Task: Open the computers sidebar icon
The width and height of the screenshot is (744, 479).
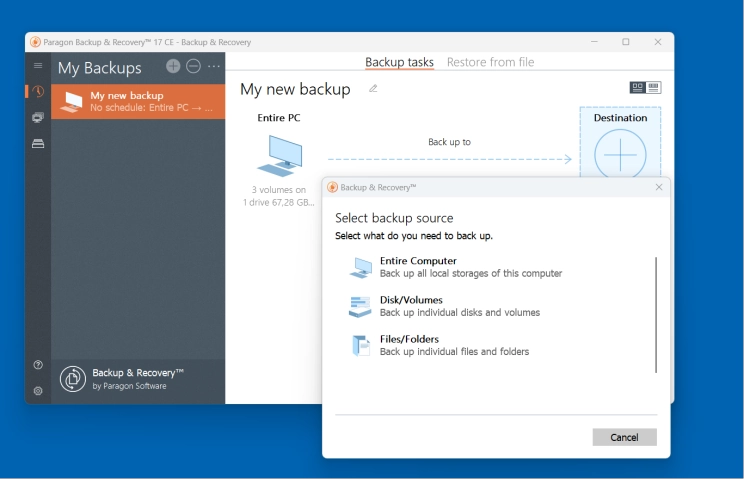Action: click(38, 117)
